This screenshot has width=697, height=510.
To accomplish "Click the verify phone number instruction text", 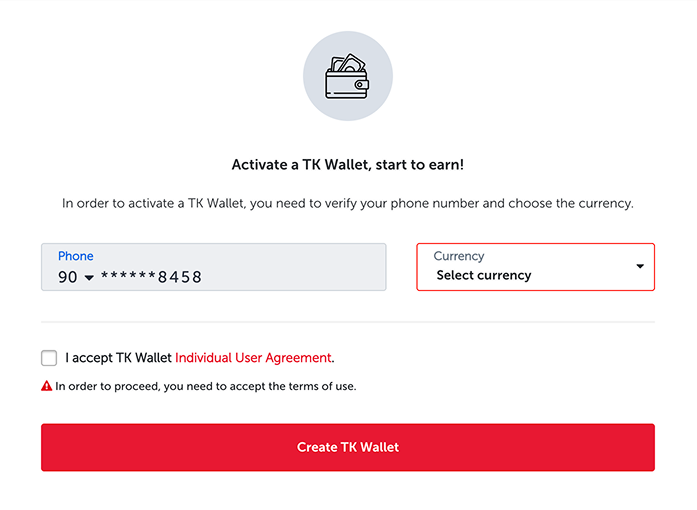I will (x=347, y=203).
